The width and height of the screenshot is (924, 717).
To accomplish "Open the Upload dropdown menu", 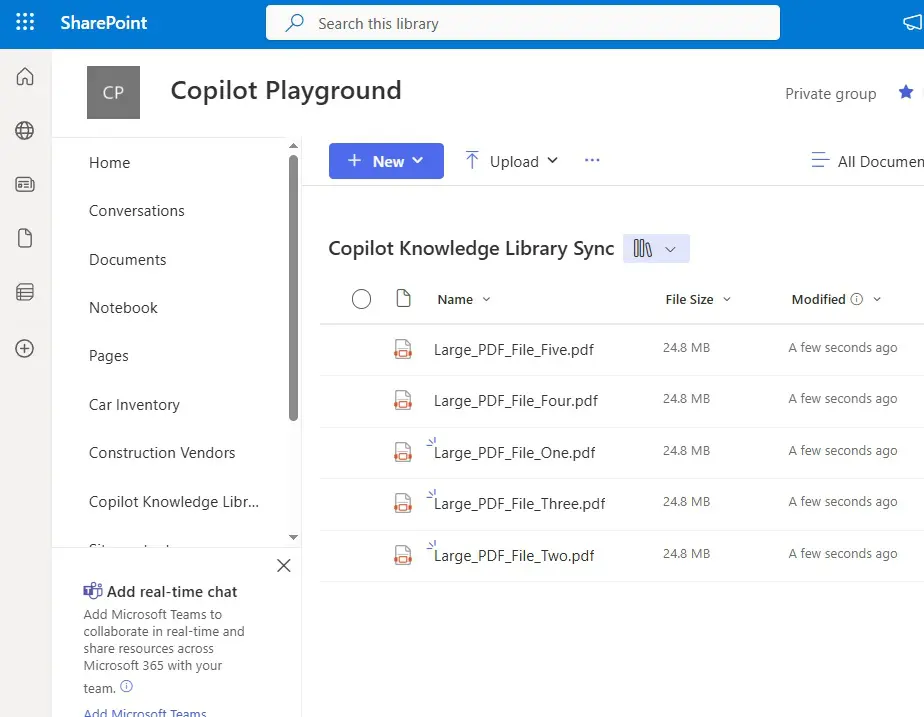I will pyautogui.click(x=511, y=161).
